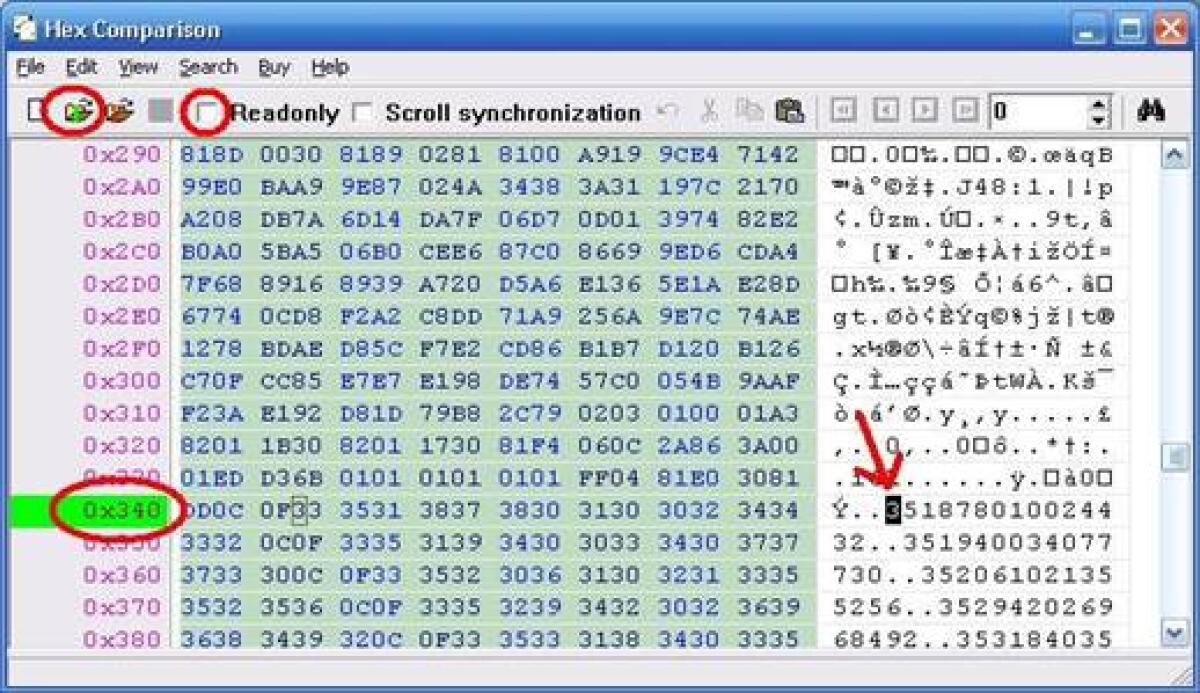Enable the Readonly checkbox
Viewport: 1200px width, 693px height.
[x=210, y=112]
